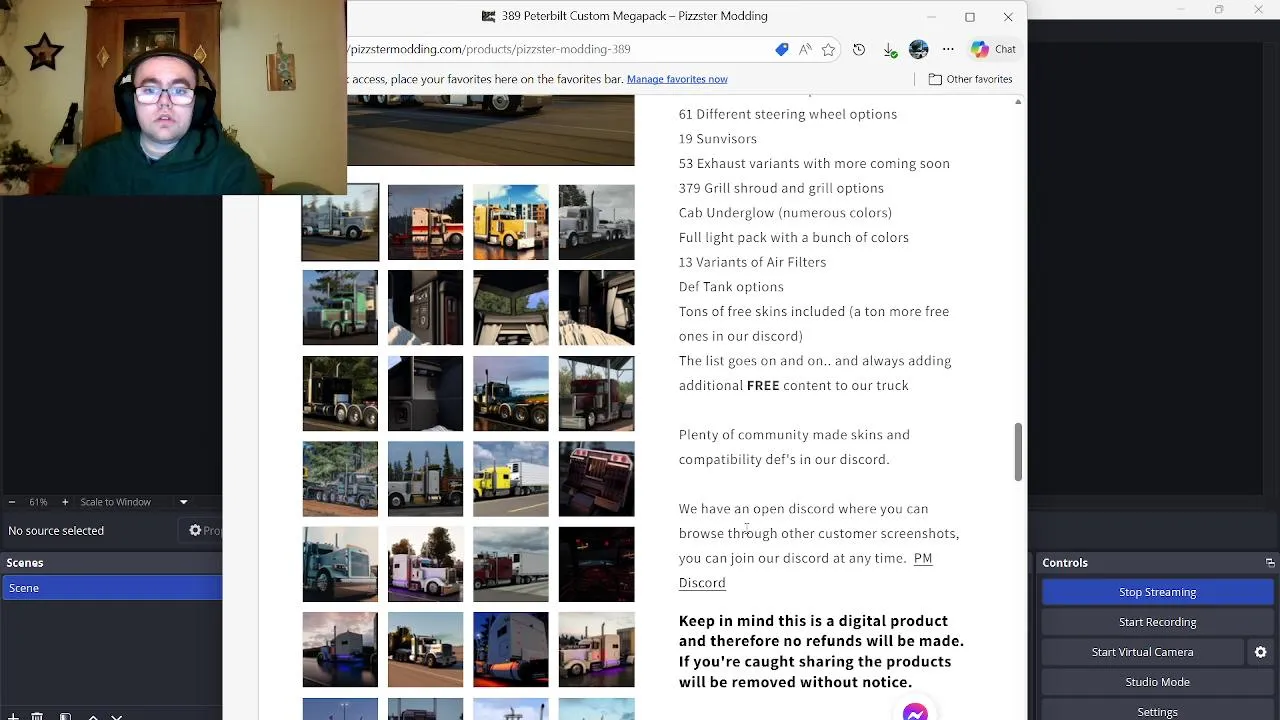1280x720 pixels.
Task: Move scene down with the arrow icon
Action: 116,716
